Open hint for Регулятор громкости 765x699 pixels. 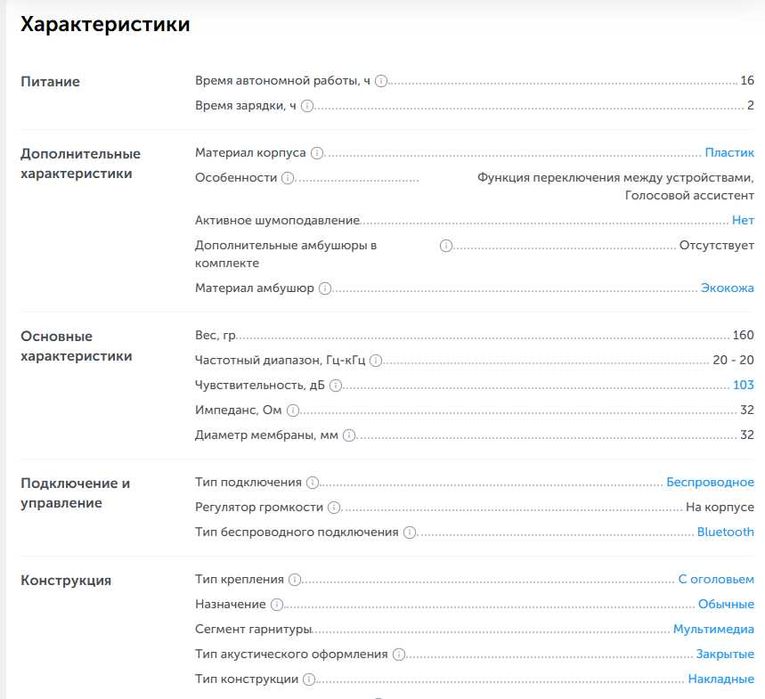pyautogui.click(x=333, y=507)
